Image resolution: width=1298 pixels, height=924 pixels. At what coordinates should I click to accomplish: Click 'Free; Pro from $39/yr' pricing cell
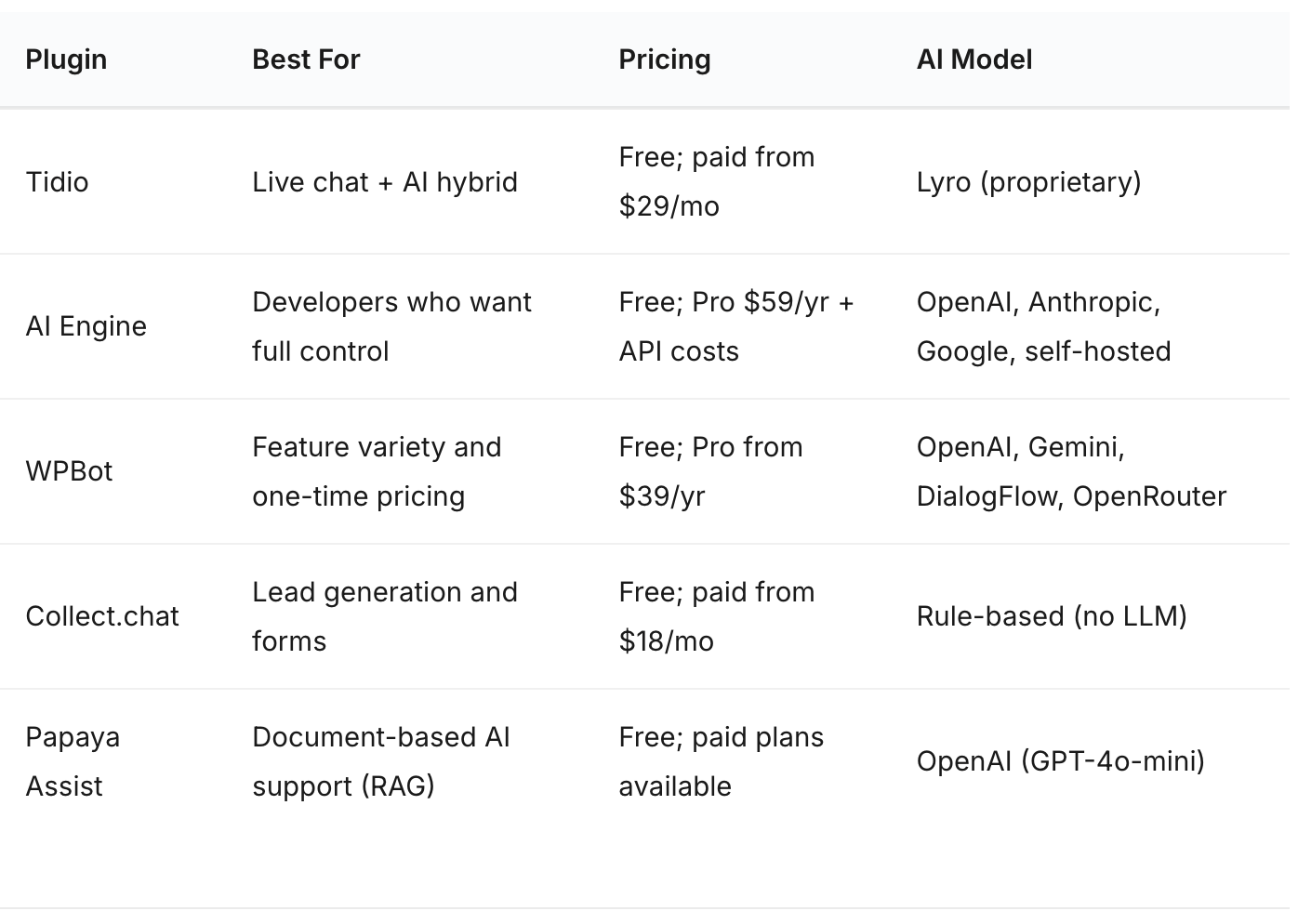[x=711, y=471]
